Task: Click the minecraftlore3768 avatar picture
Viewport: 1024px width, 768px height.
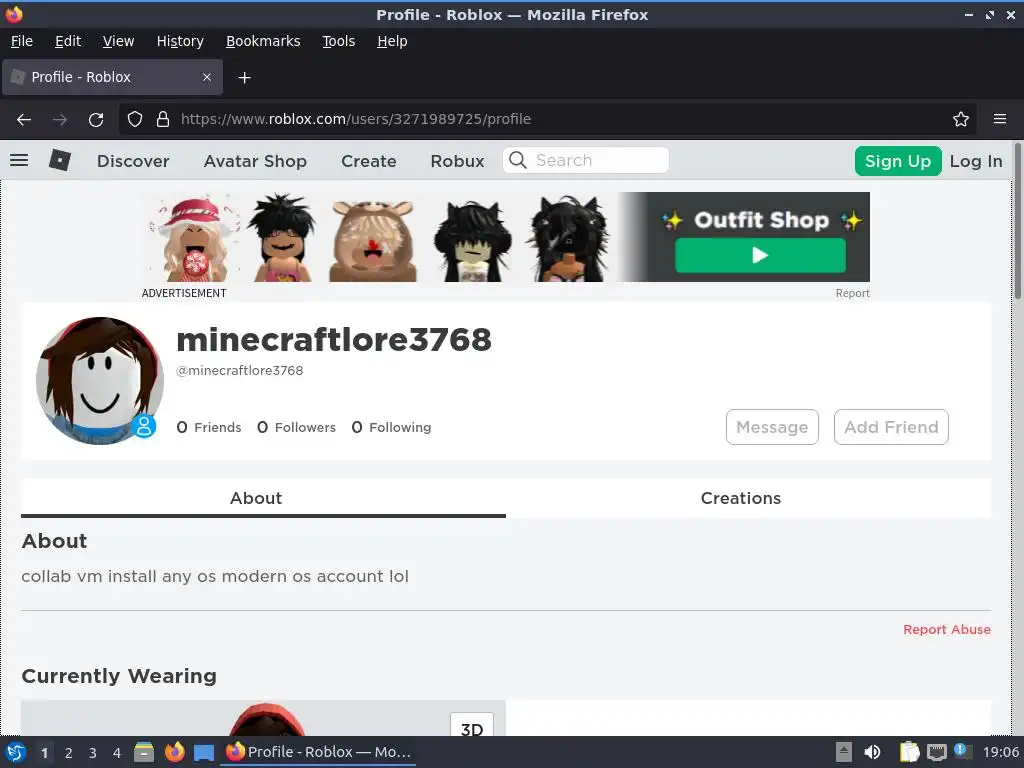Action: coord(100,381)
